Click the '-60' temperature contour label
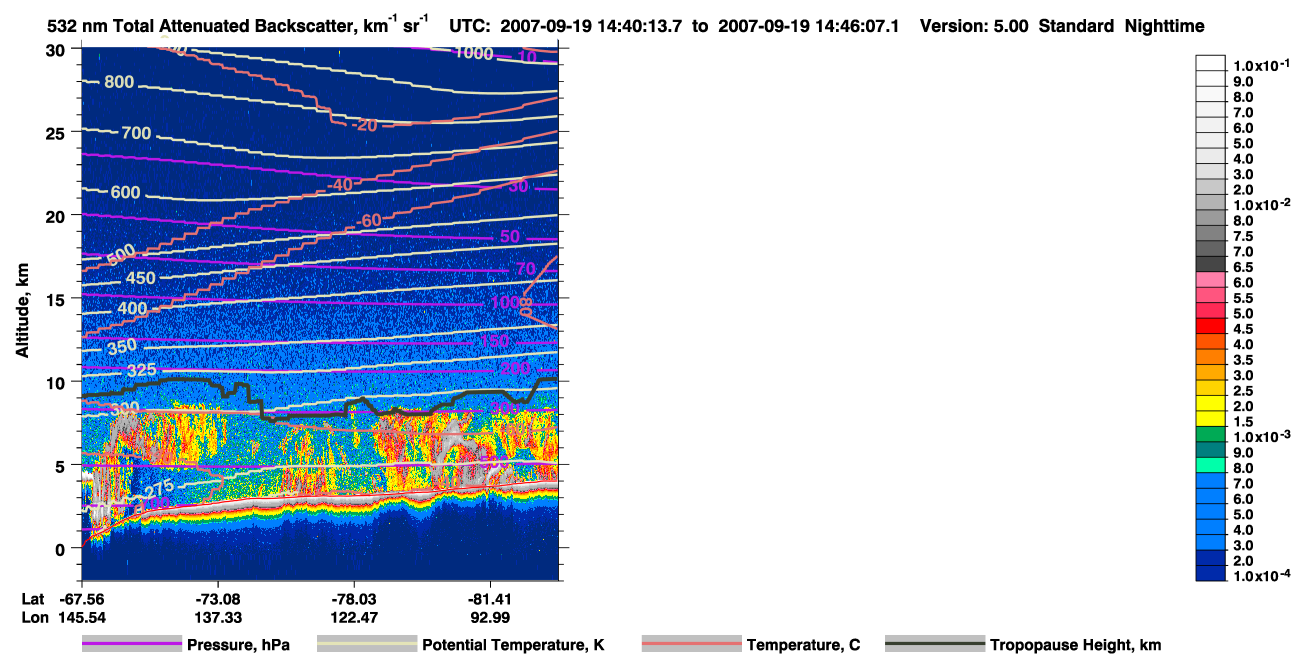1300x667 pixels. [x=370, y=220]
